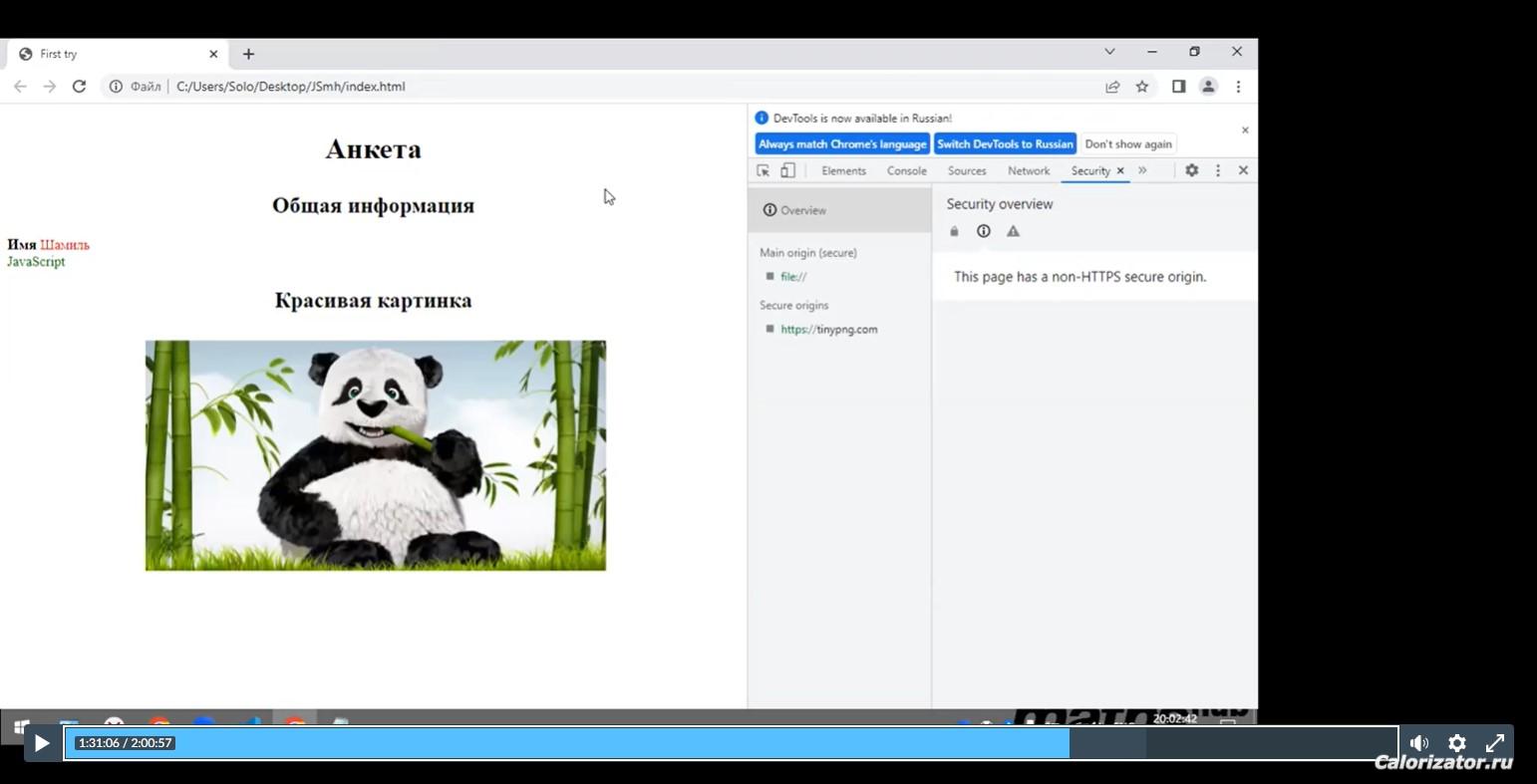The width and height of the screenshot is (1537, 784).
Task: Click the green 'JavaScript' text
Action: tap(36, 262)
